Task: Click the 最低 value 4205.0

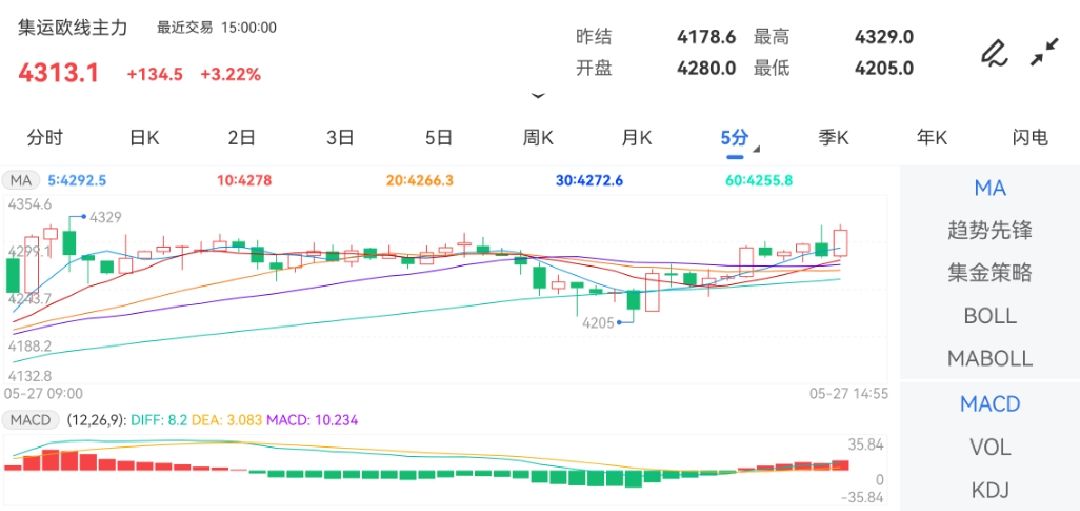Action: coord(884,68)
